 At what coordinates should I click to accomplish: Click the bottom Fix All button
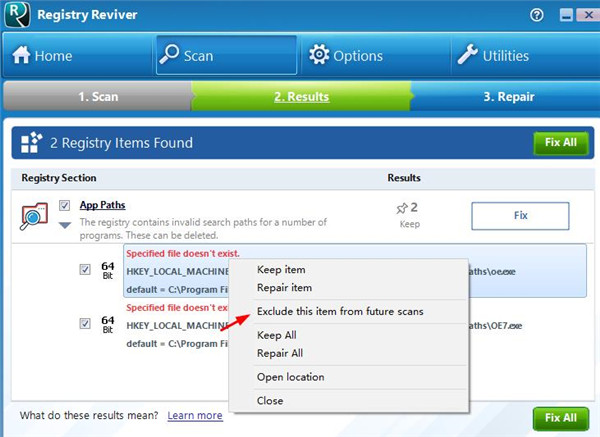(x=561, y=418)
